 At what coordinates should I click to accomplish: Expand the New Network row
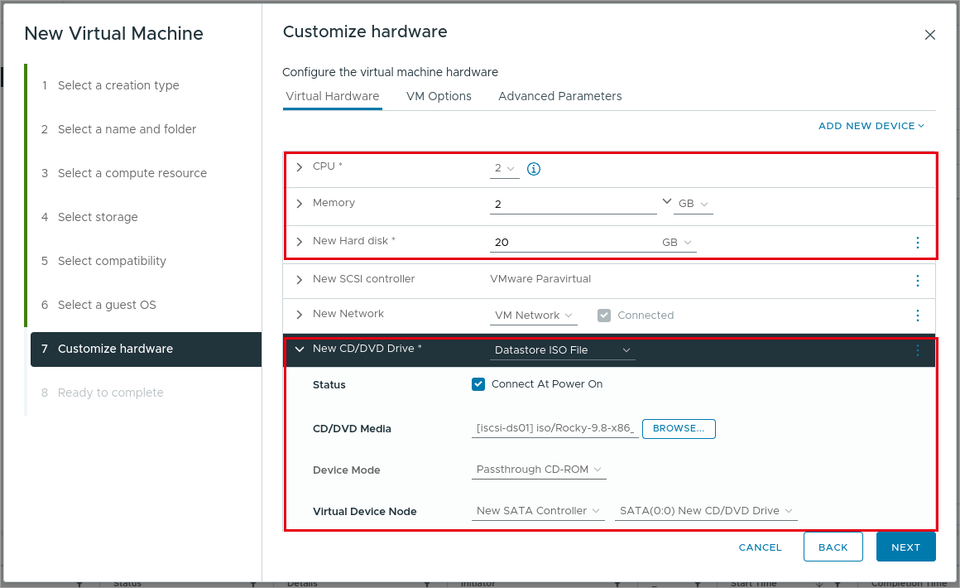click(x=299, y=315)
